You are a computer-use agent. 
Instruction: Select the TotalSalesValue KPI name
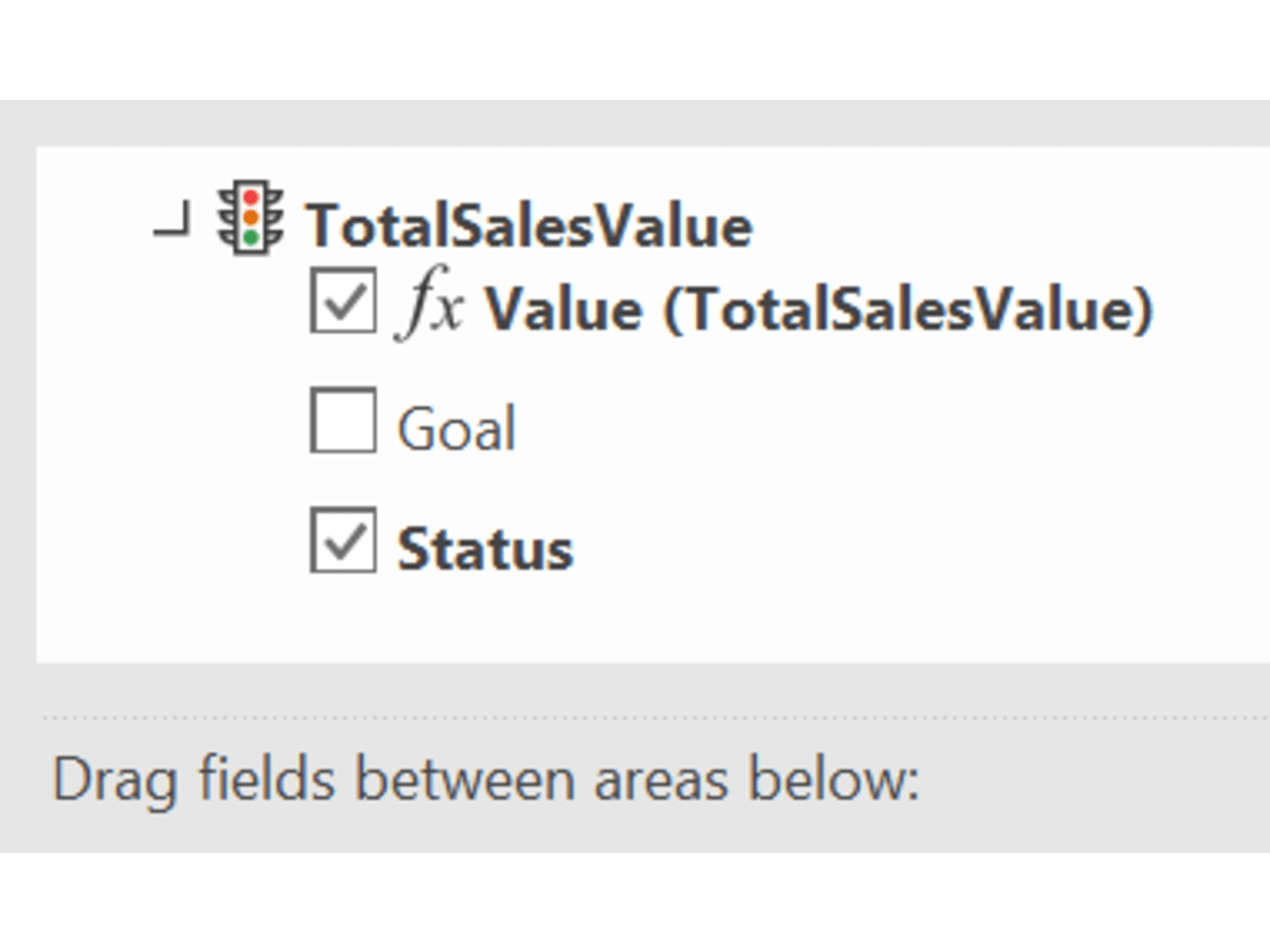pos(529,226)
